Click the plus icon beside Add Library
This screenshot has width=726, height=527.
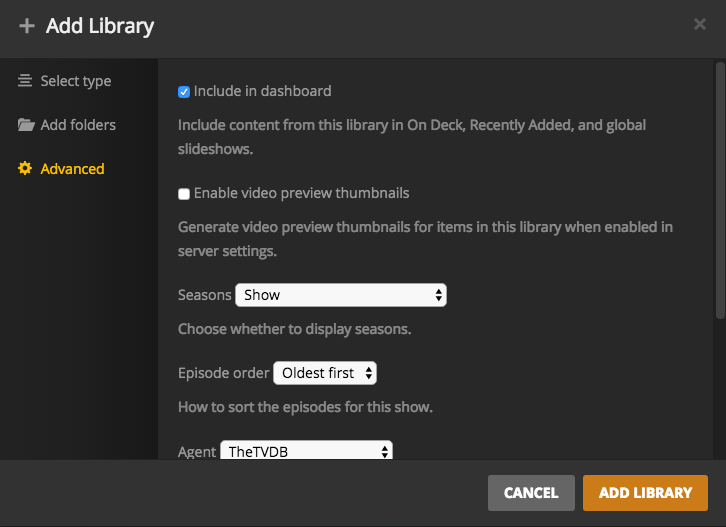27,26
